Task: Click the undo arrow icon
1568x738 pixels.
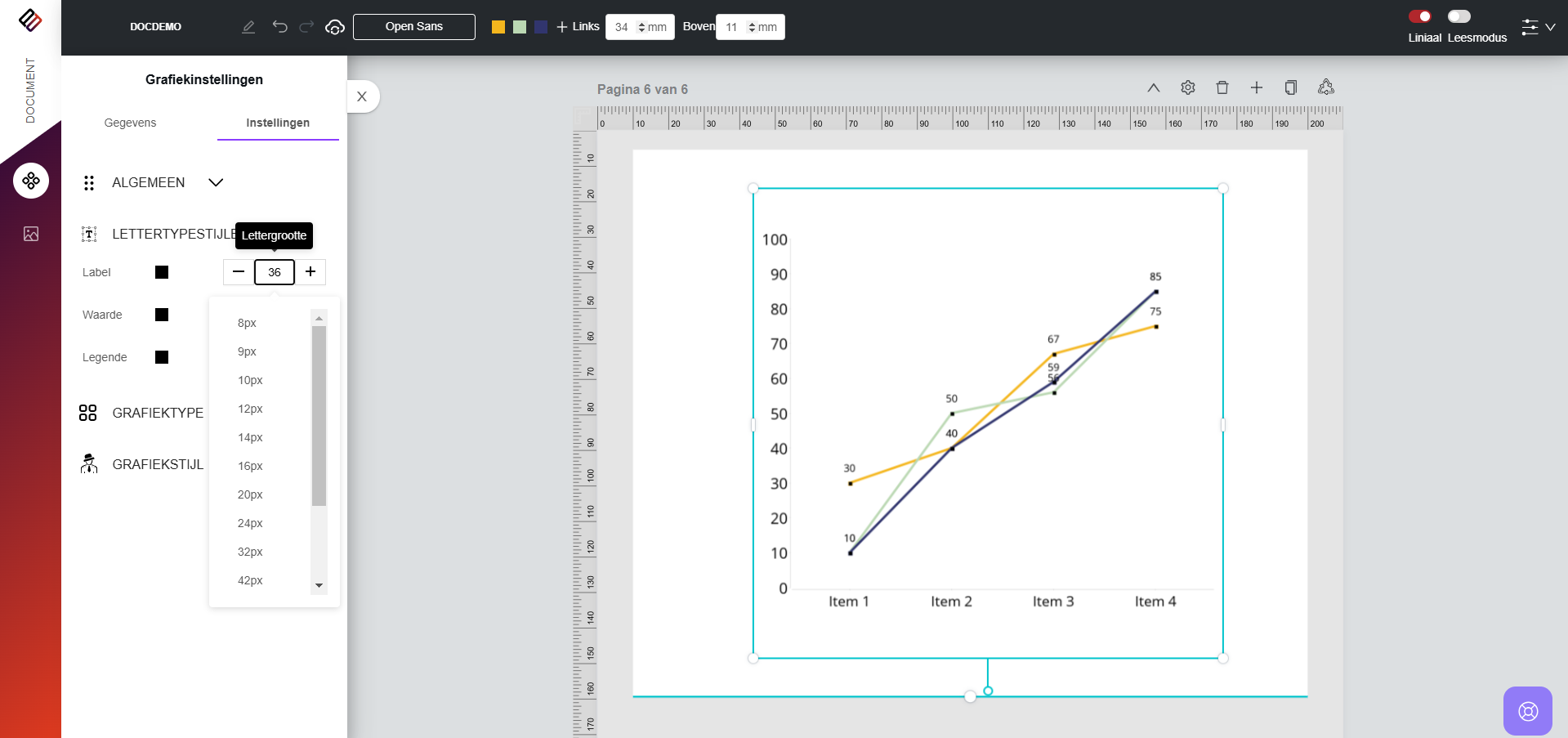Action: pos(279,27)
